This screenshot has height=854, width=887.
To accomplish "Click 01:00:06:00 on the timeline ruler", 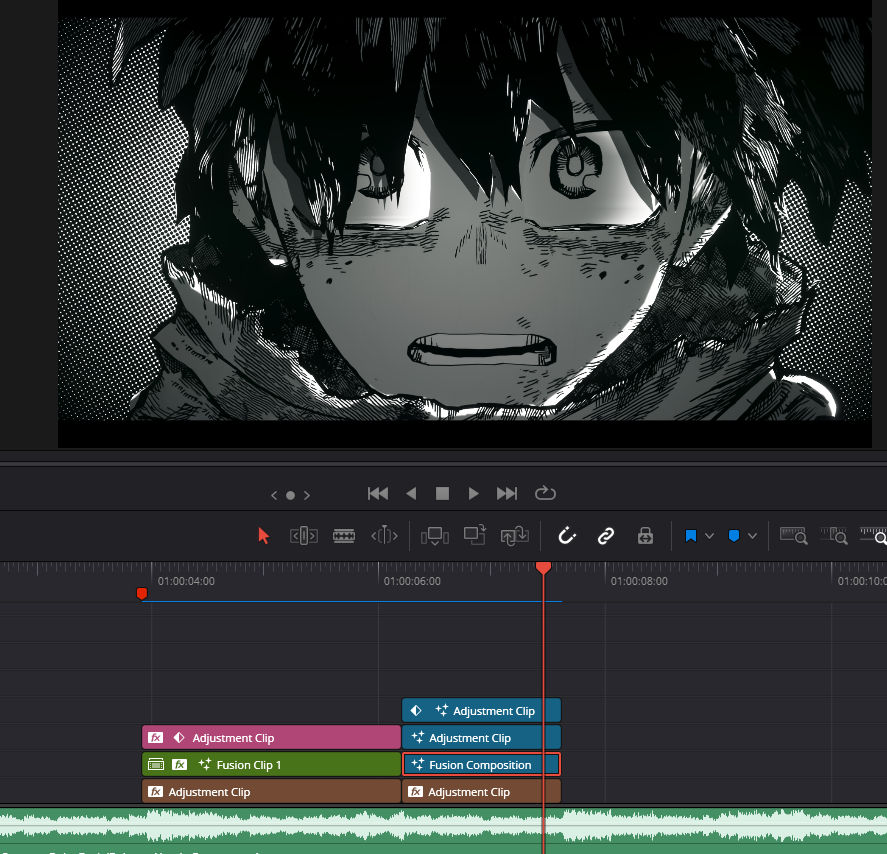I will [412, 581].
